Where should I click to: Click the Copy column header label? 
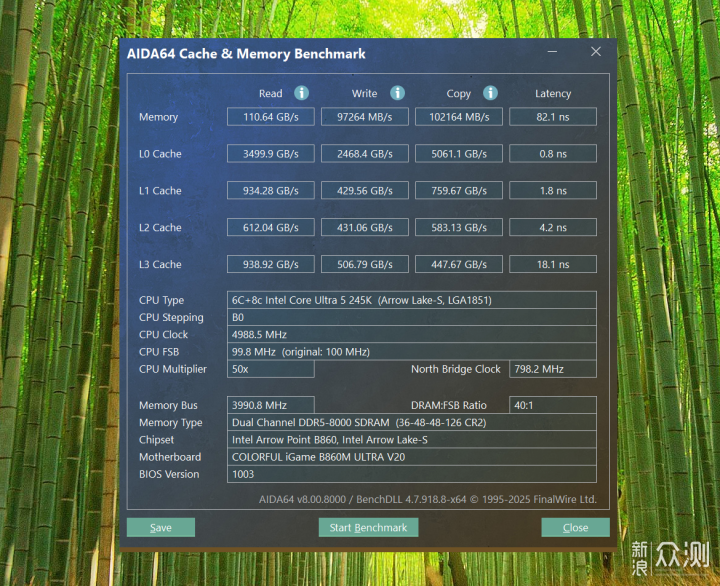[459, 94]
